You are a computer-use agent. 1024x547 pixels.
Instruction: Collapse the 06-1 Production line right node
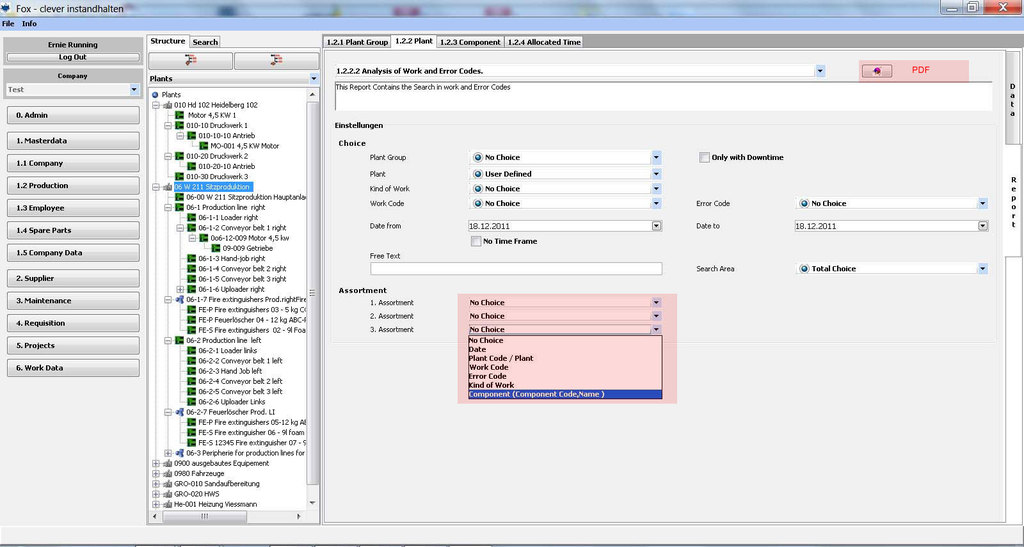point(168,206)
